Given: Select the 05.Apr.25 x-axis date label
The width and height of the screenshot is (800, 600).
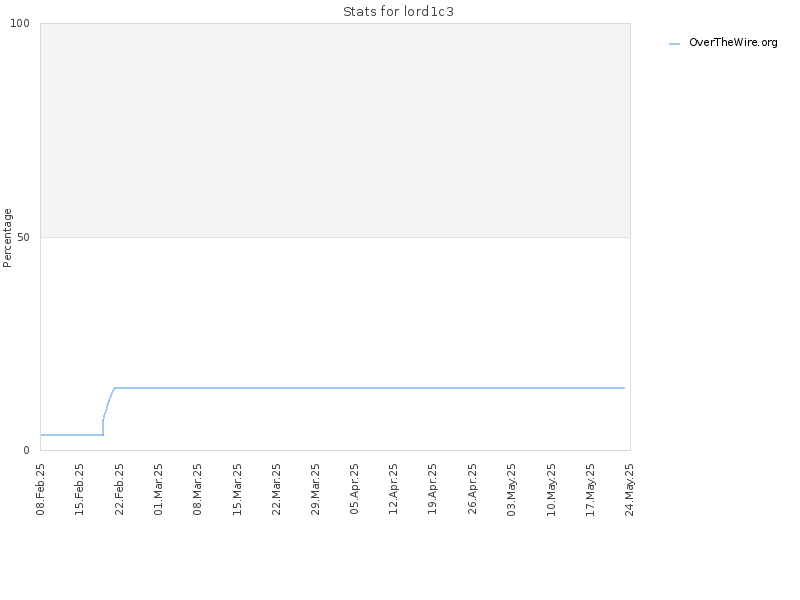Looking at the screenshot, I should coord(355,489).
